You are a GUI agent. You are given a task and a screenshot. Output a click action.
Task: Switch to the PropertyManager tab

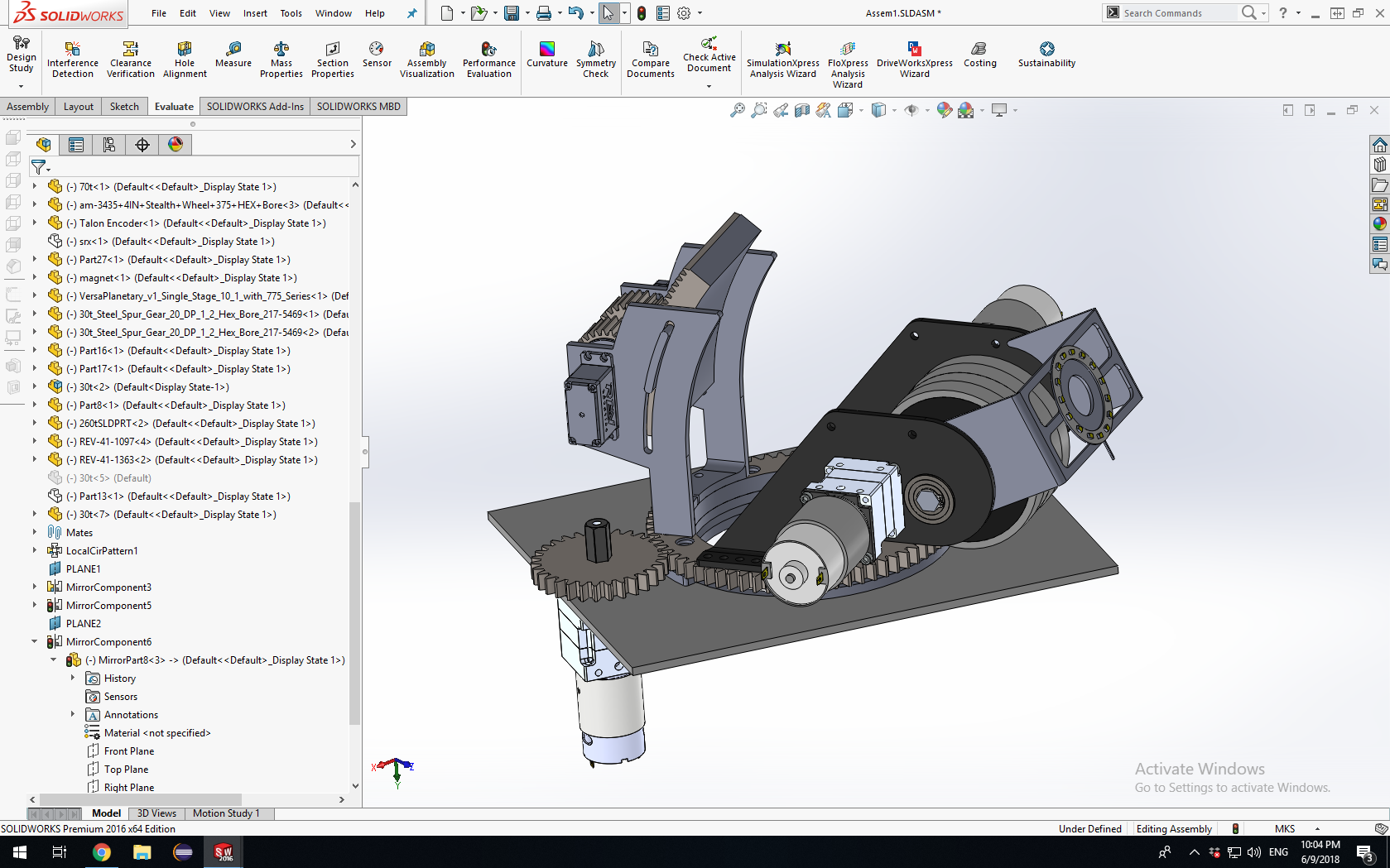coord(76,145)
